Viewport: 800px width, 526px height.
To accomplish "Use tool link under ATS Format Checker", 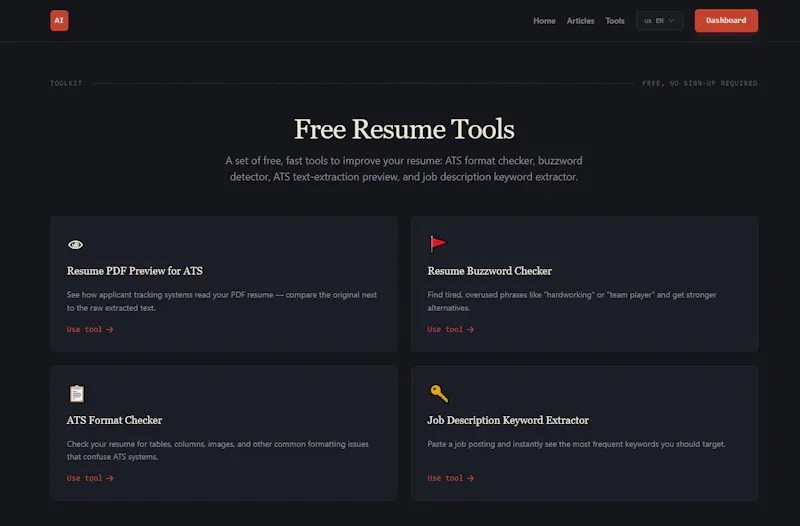I will pyautogui.click(x=90, y=478).
